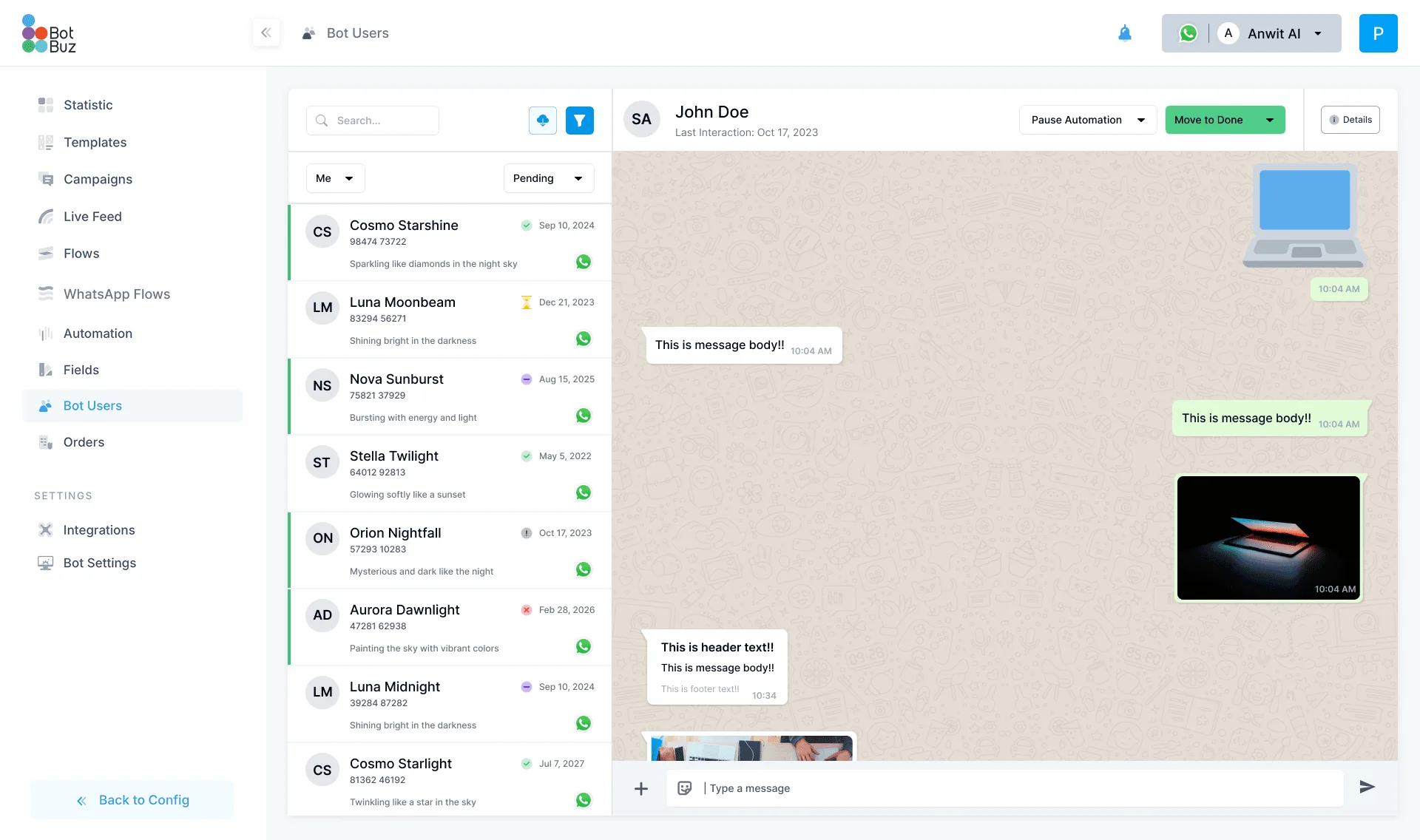Click the Back to Config button
The image size is (1420, 840).
coord(132,799)
